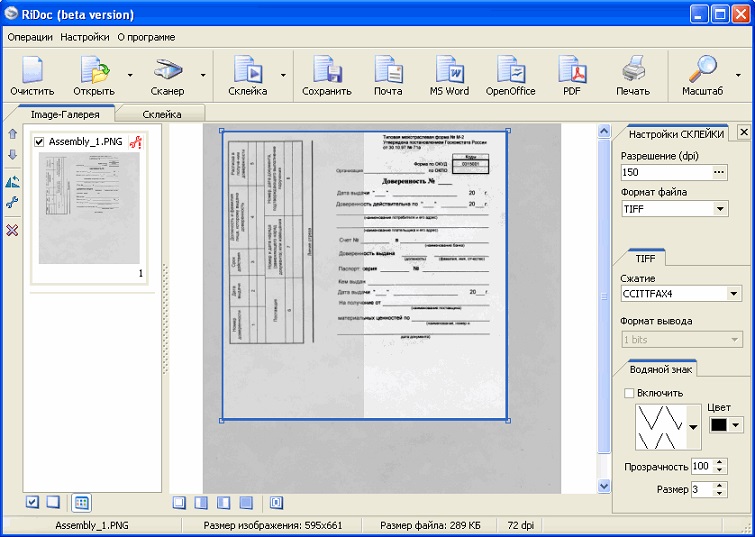Screen dimensions: 755x537
Task: Click the Открыть (Open) toolbar icon
Action: 94,69
